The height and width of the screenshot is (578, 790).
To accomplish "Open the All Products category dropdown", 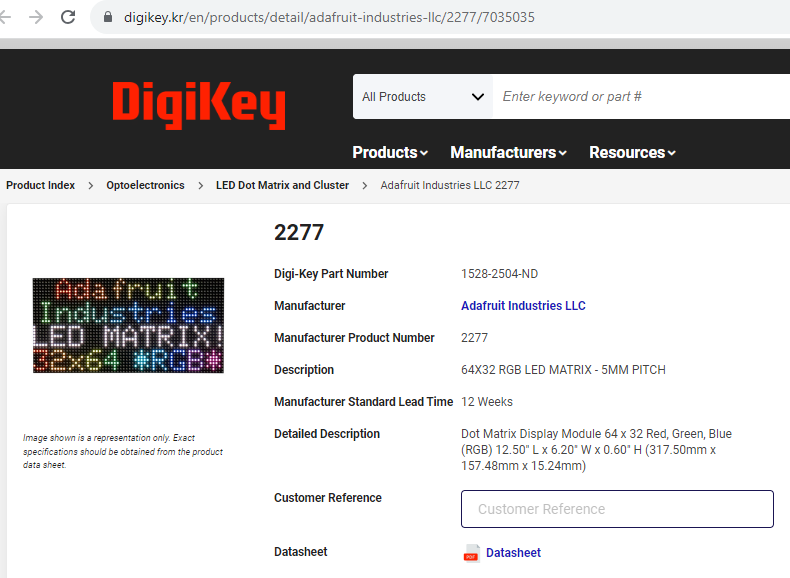I will click(423, 97).
